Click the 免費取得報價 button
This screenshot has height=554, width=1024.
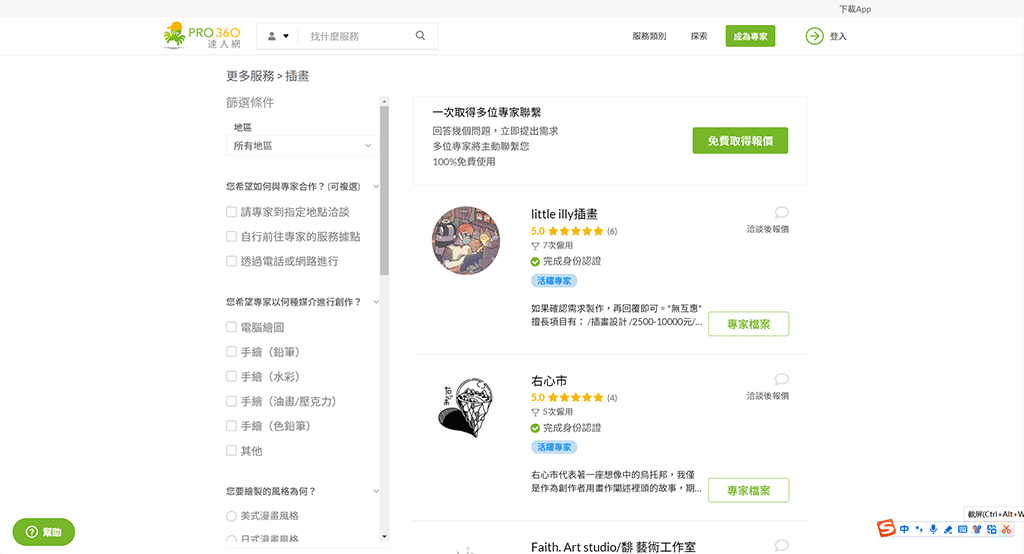point(740,140)
